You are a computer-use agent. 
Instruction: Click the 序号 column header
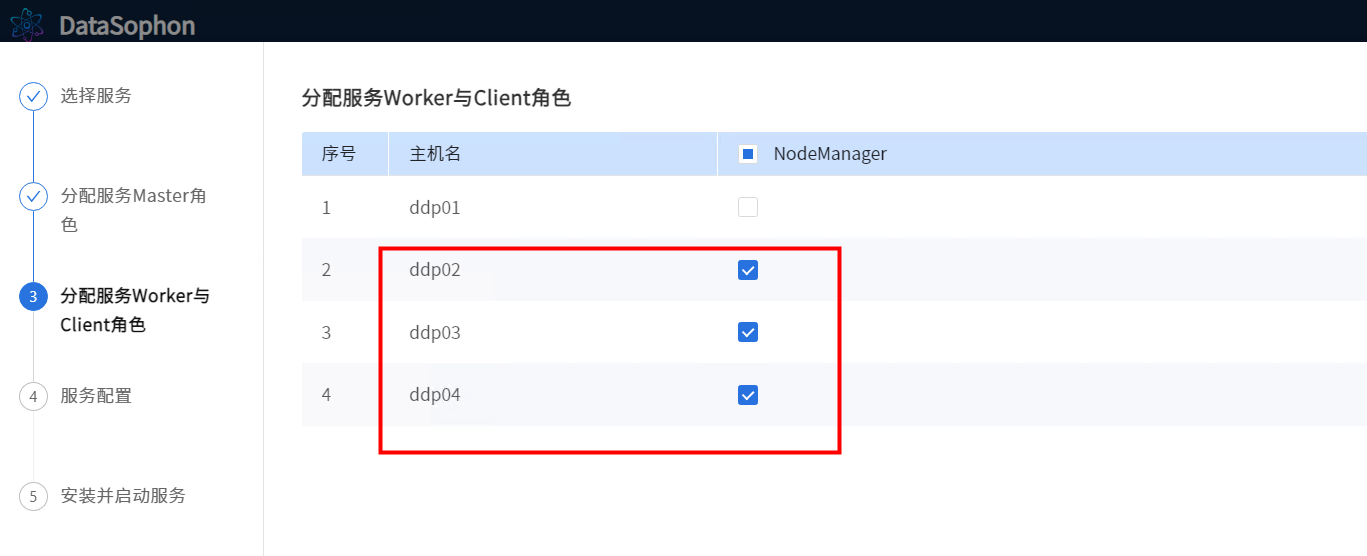point(338,154)
